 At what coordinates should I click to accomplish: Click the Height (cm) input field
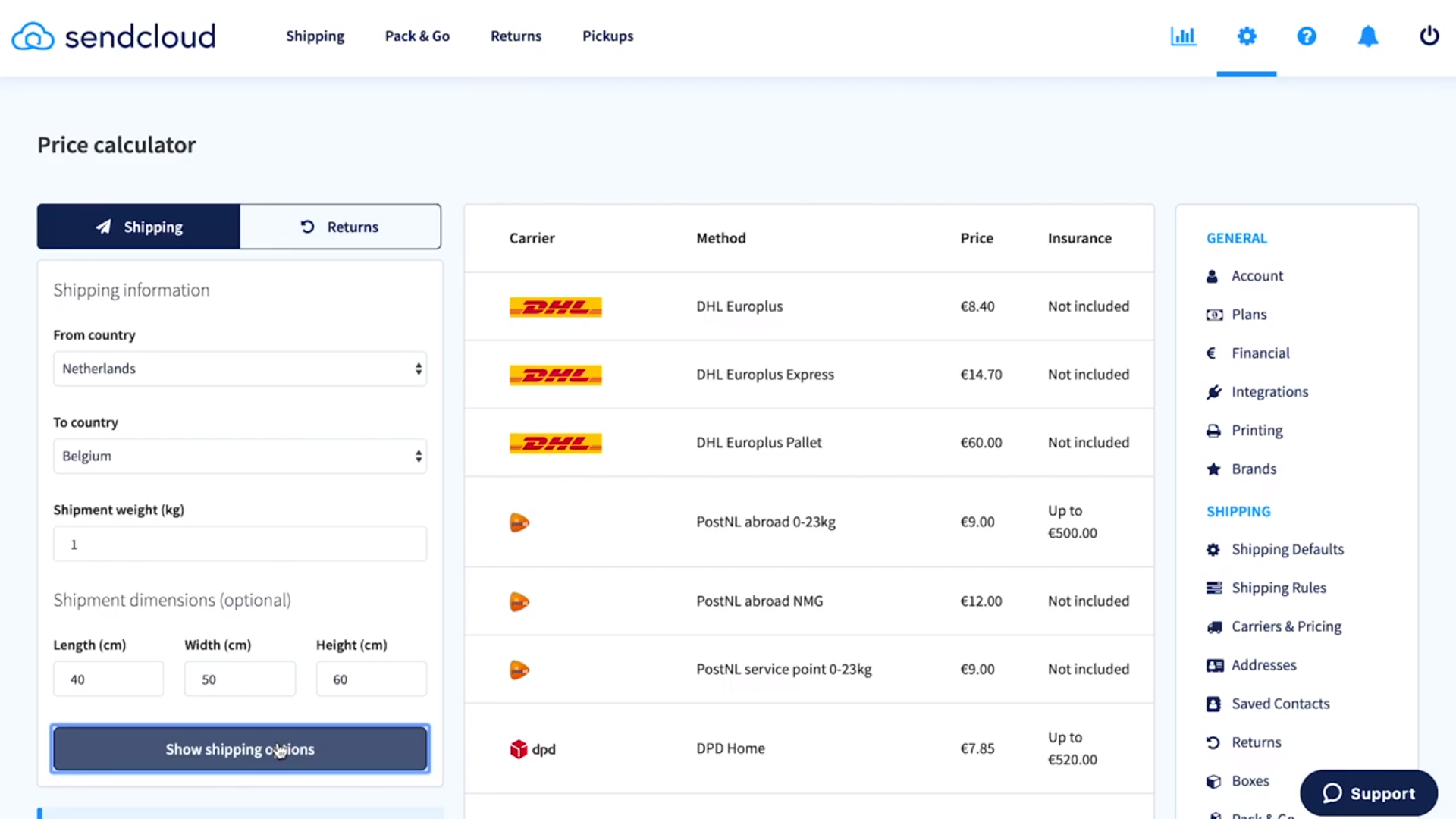pos(371,679)
